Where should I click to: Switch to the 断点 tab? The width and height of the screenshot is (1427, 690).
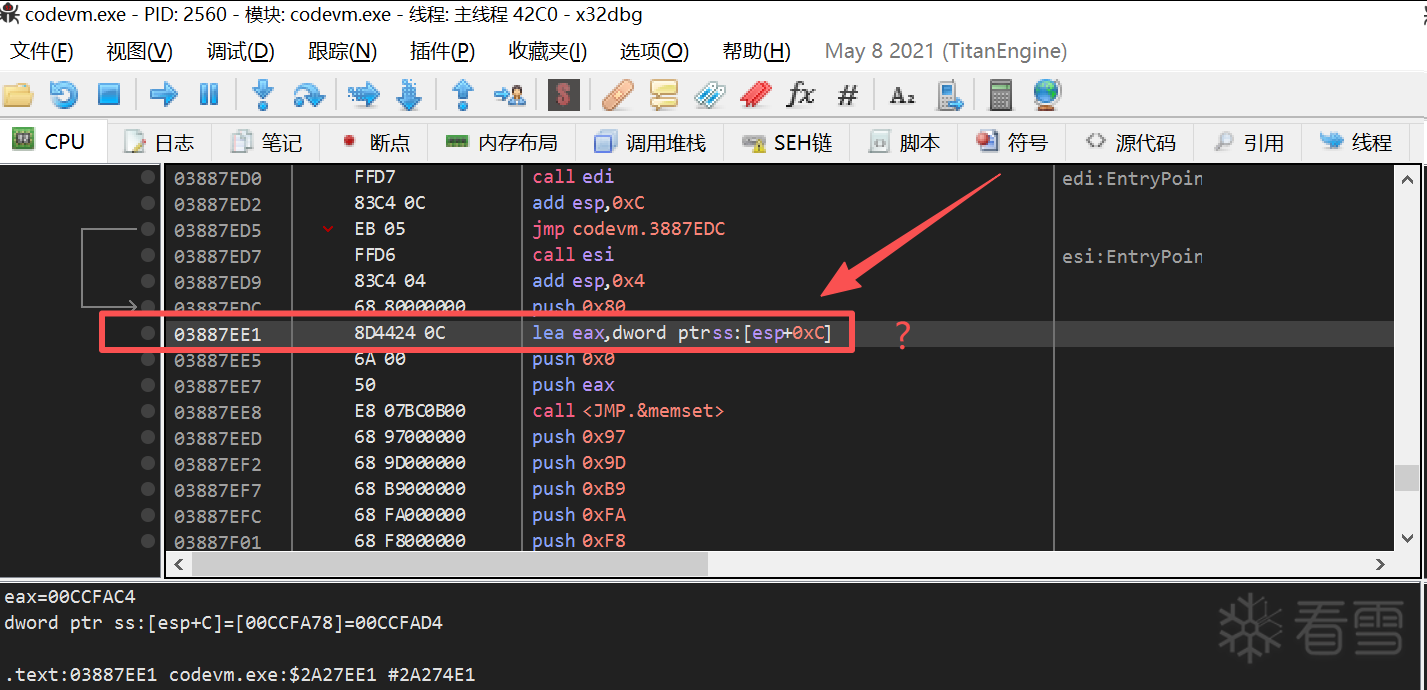pos(375,143)
